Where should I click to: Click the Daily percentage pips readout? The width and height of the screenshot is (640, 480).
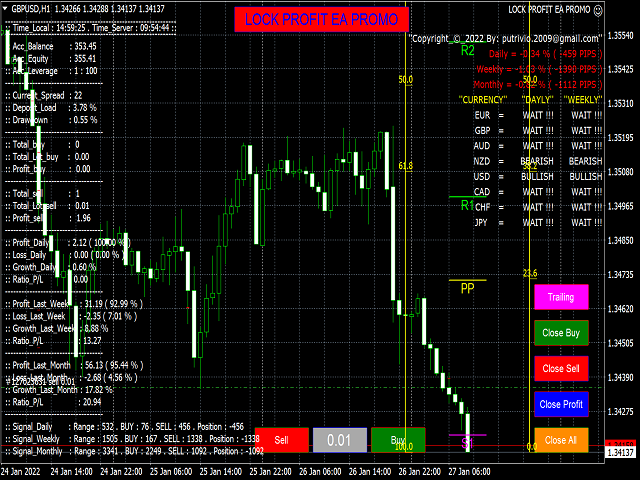pos(545,54)
